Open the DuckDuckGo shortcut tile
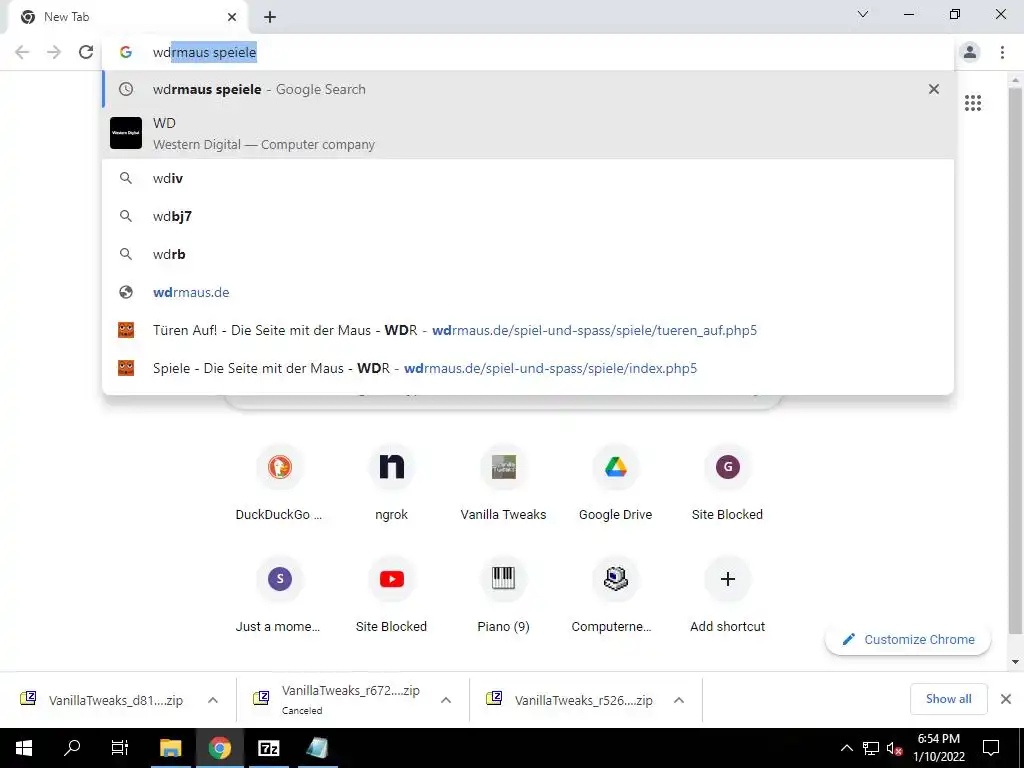 [x=280, y=483]
